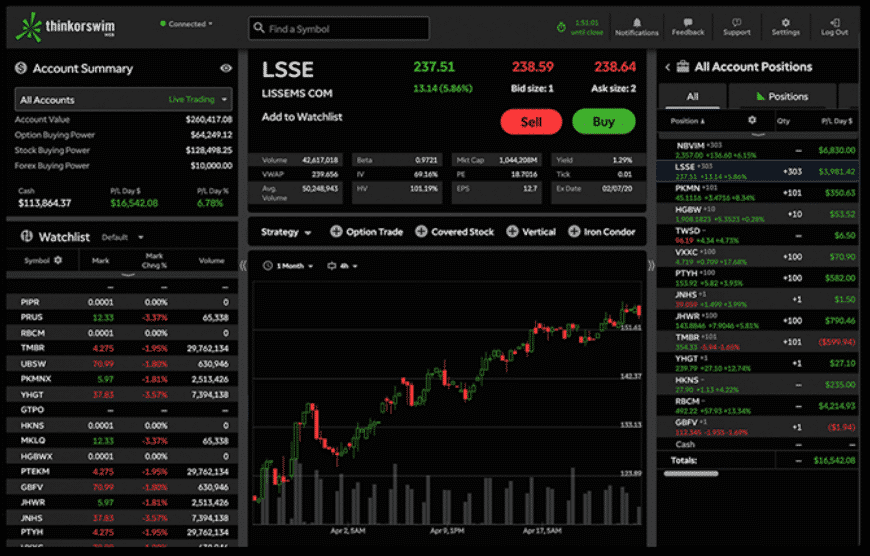Sort watchlist by Mark column
Screen dimensions: 870x556
click(100, 260)
